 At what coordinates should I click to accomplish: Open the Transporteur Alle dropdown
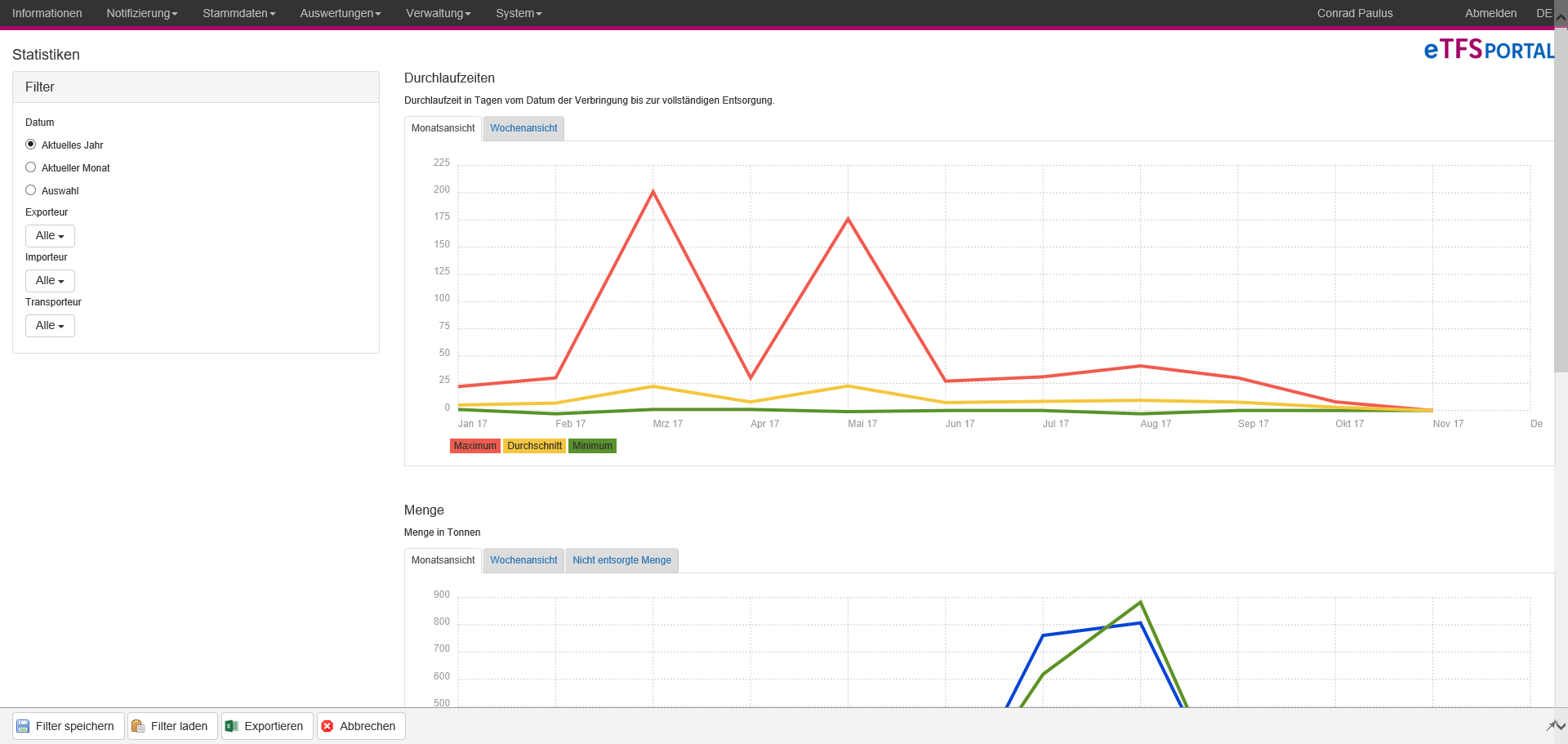point(50,326)
